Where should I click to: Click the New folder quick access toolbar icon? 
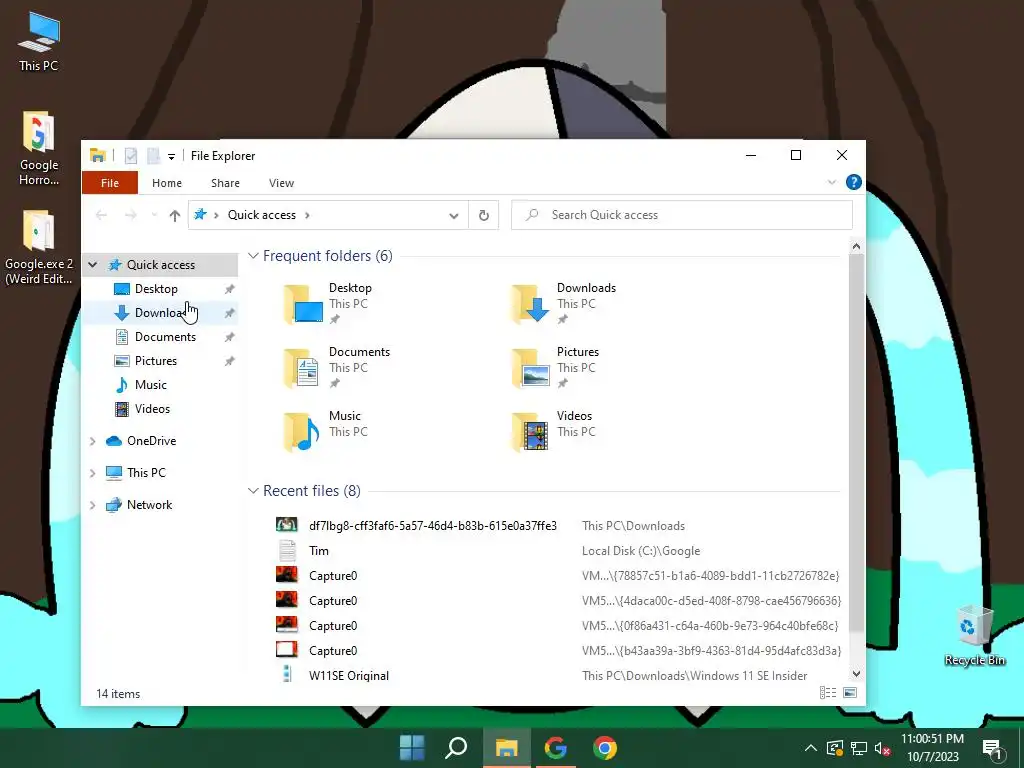coord(153,155)
